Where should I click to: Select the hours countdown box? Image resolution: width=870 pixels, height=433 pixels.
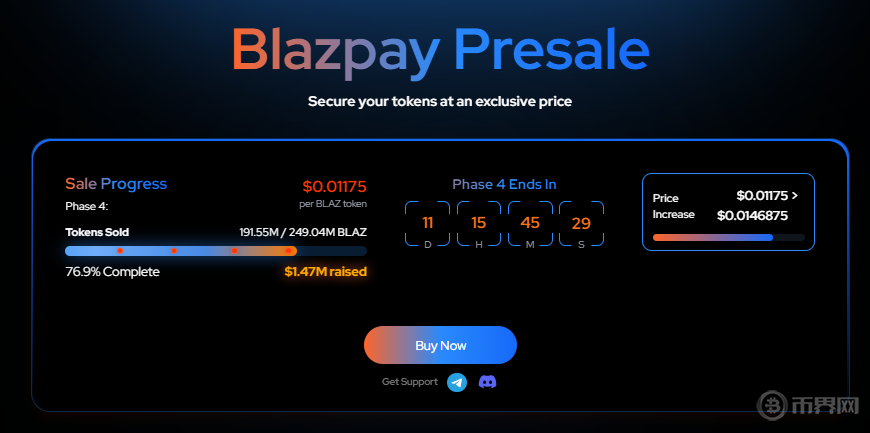[x=479, y=226]
